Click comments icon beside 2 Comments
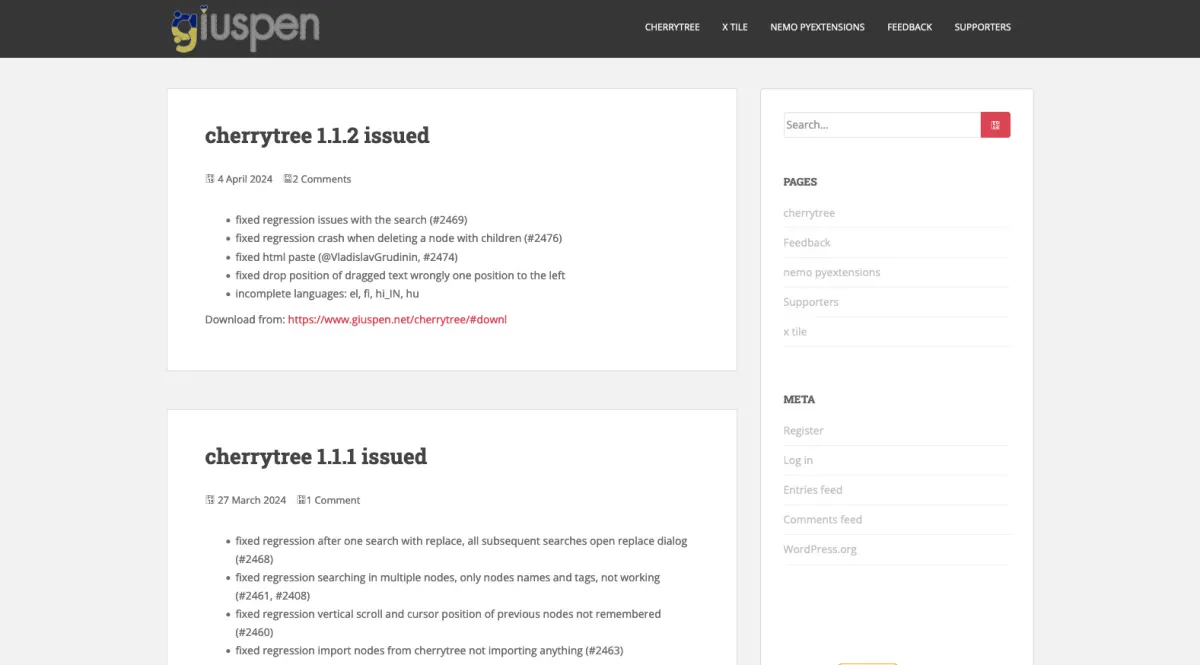Viewport: 1200px width, 665px height. (x=288, y=179)
